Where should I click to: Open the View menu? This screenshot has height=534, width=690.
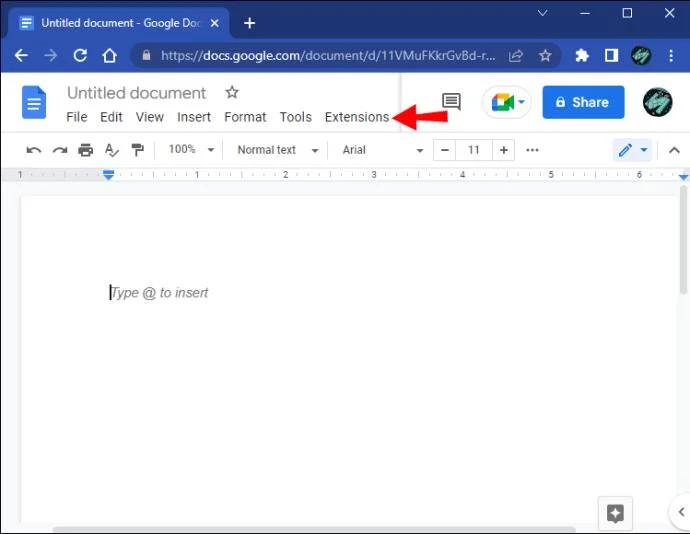150,117
